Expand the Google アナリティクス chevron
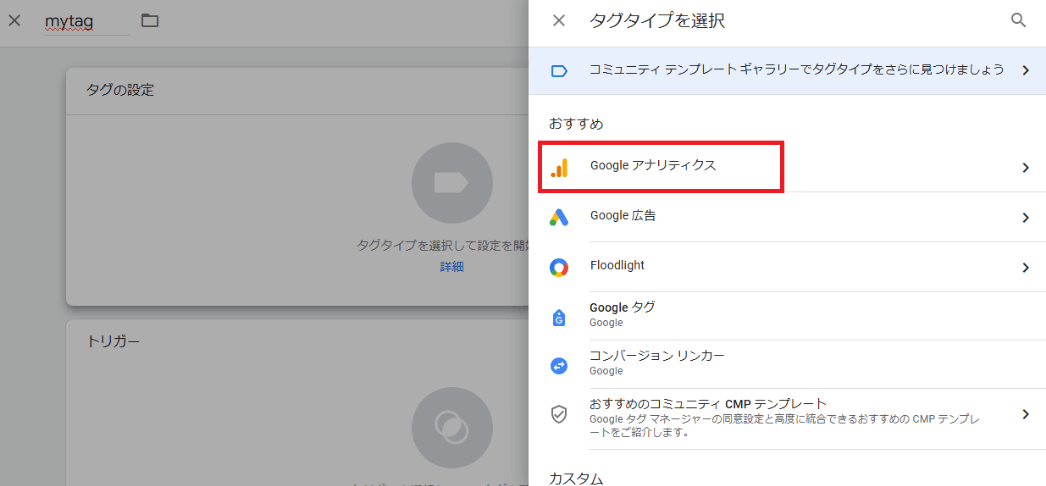 [x=1026, y=168]
